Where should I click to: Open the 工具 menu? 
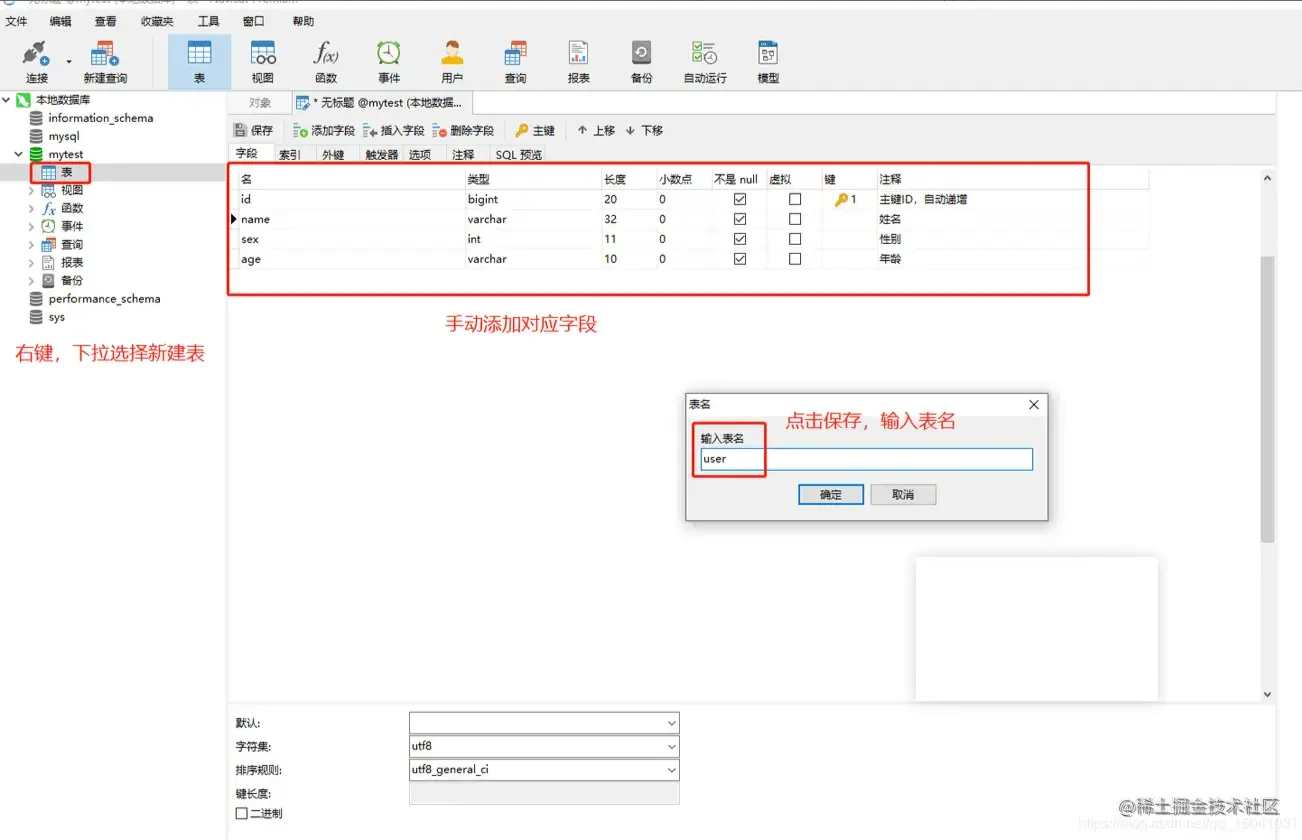click(x=208, y=20)
